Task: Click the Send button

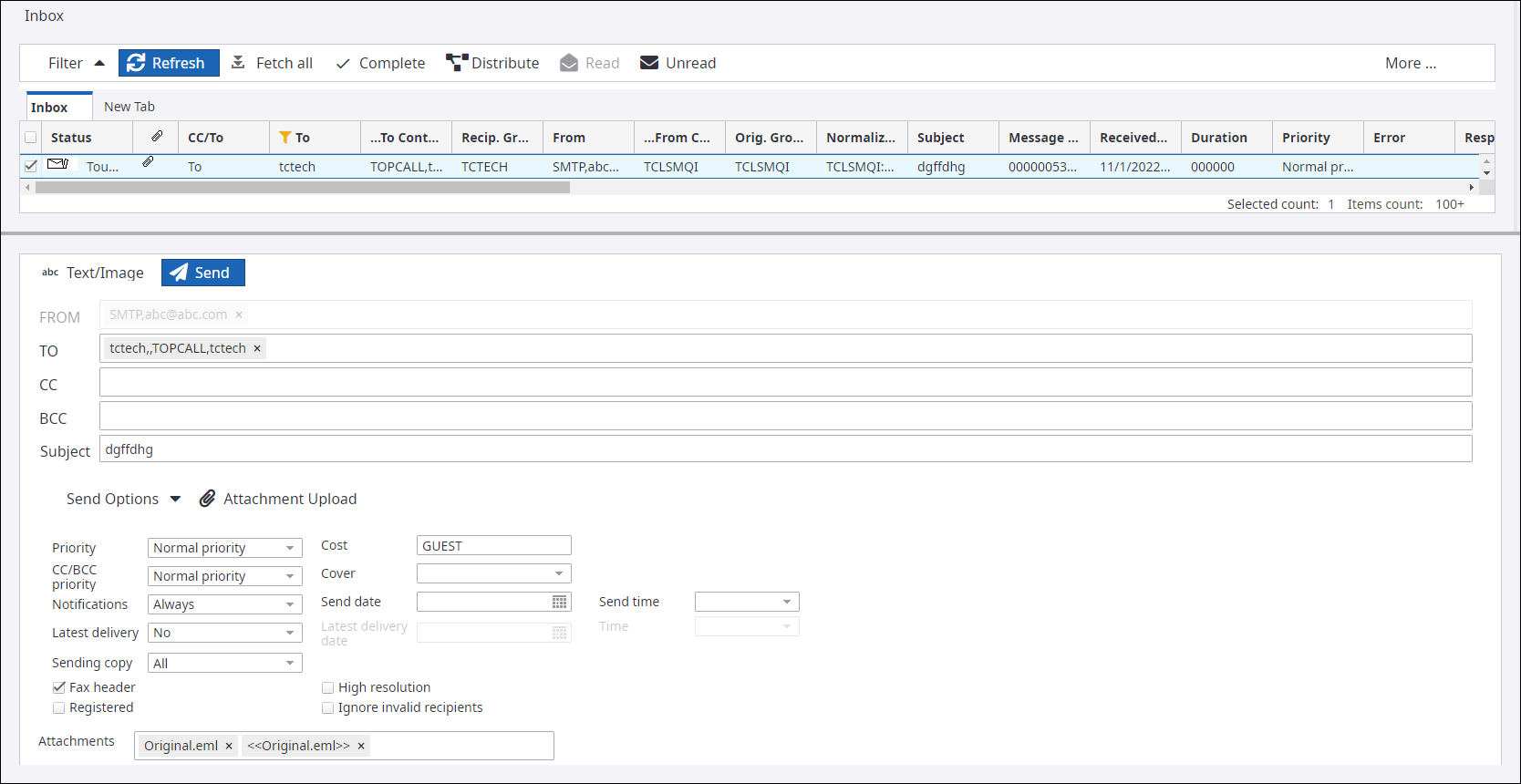Action: coord(202,273)
